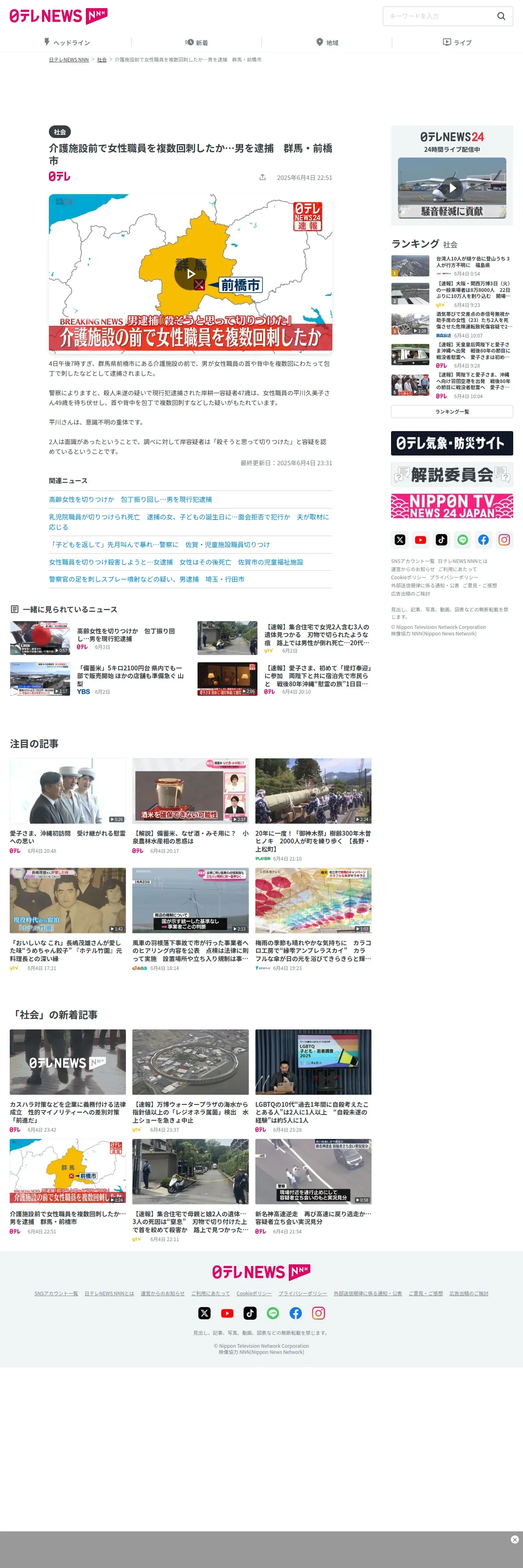Click the search magnifier icon
Image resolution: width=523 pixels, height=1568 pixels.
(501, 16)
